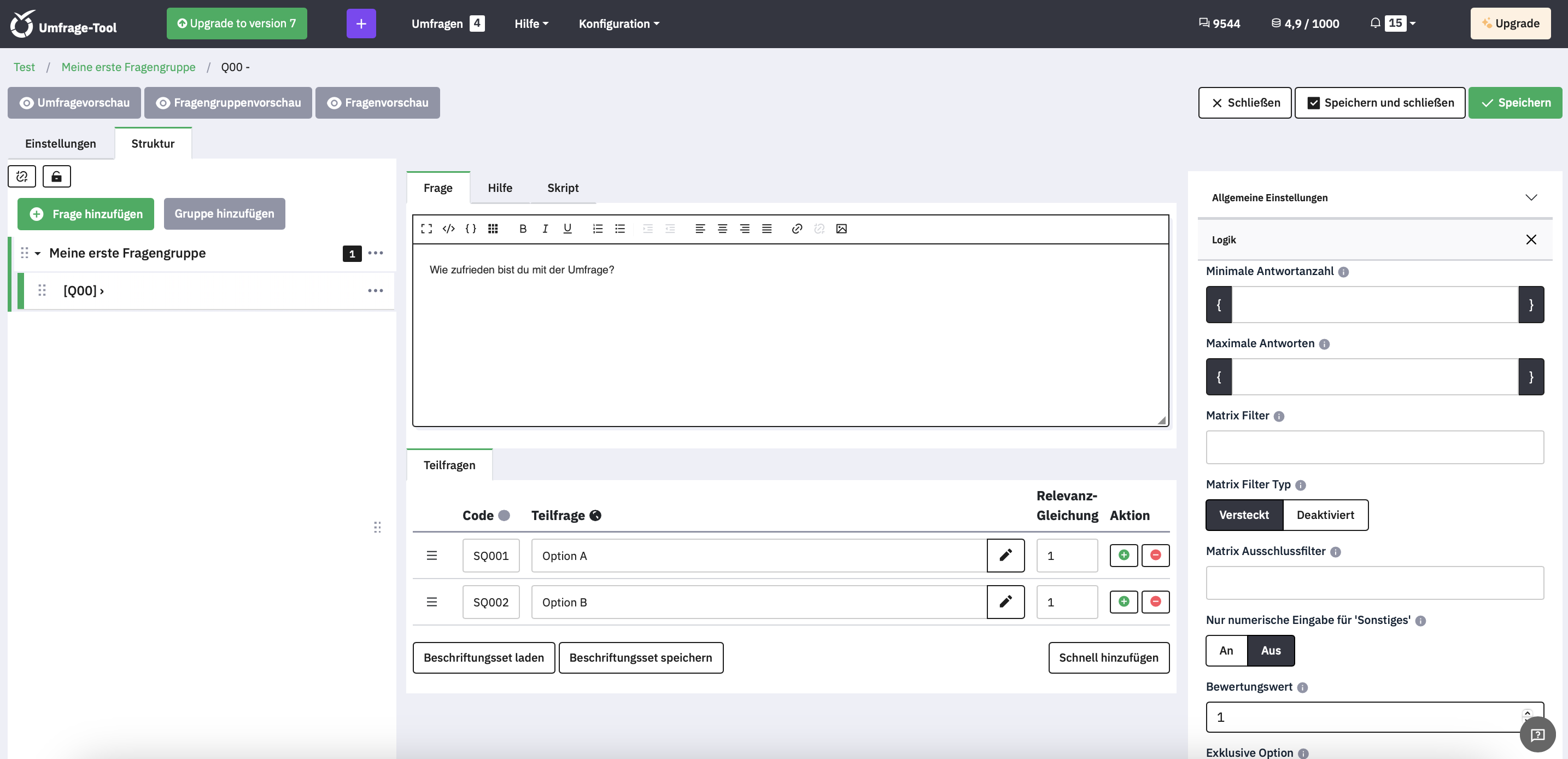Insert link in editor toolbar
Screen dimensions: 1568x759
point(797,229)
